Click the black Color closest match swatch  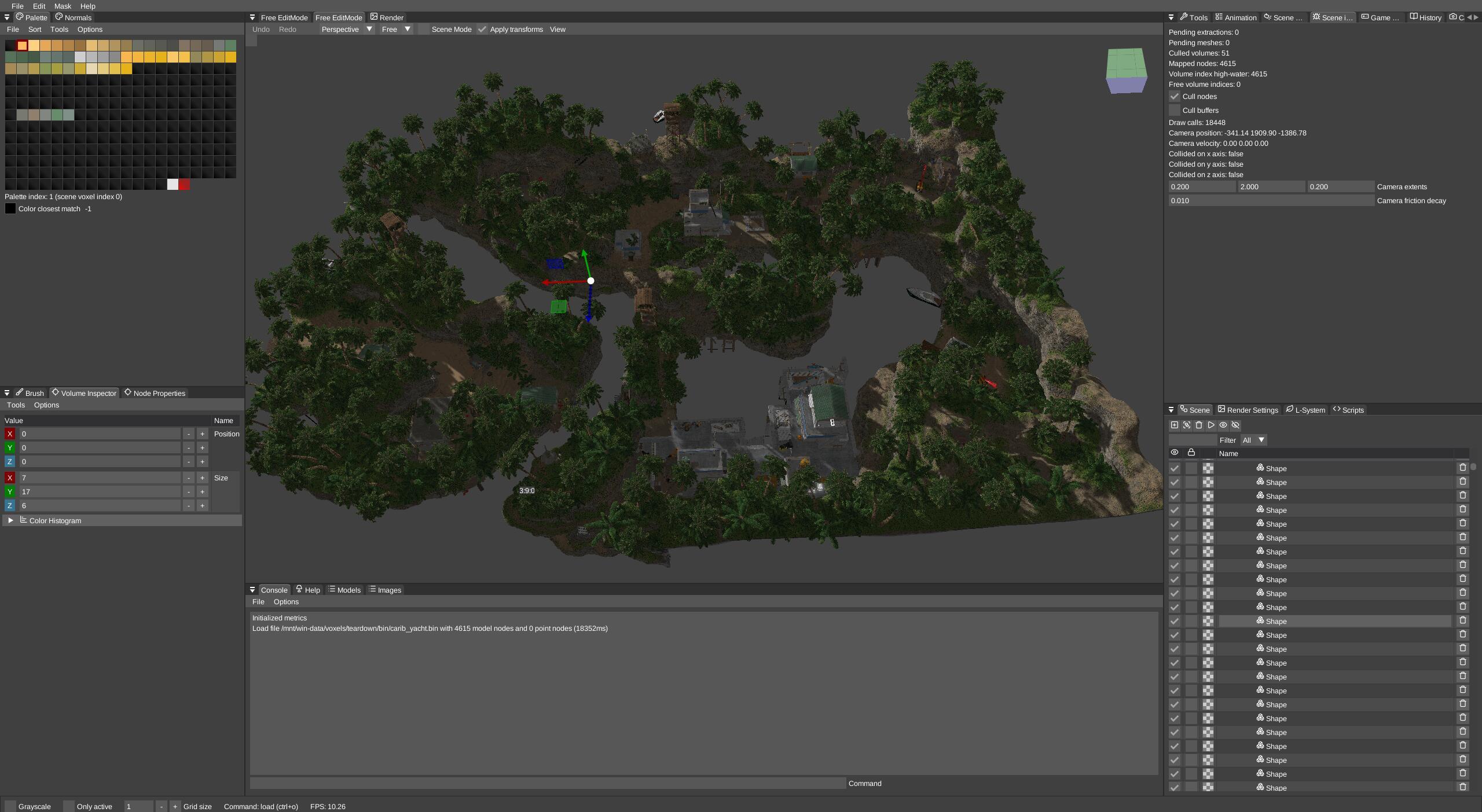[x=10, y=208]
